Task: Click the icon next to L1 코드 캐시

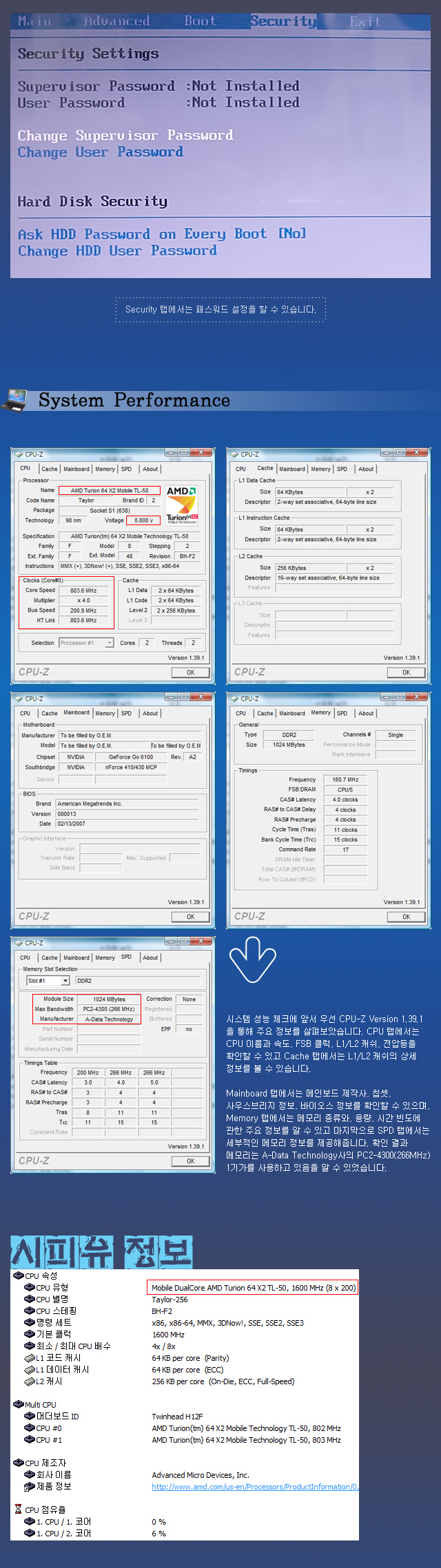Action: [x=30, y=1358]
